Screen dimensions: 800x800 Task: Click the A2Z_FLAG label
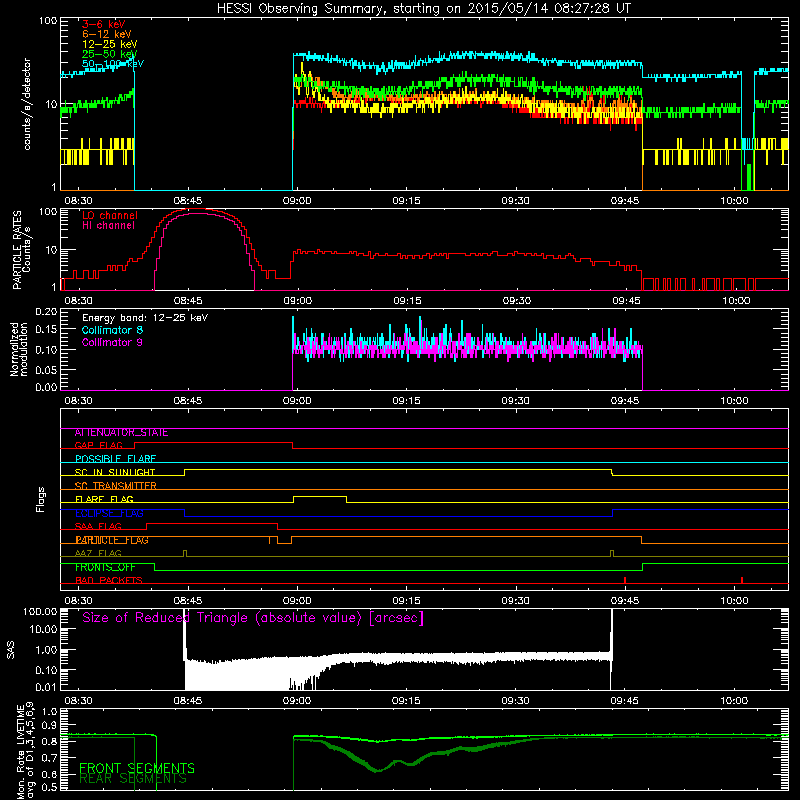[98, 553]
